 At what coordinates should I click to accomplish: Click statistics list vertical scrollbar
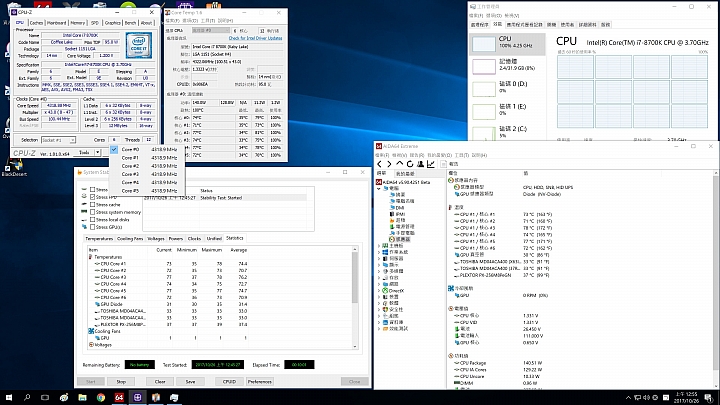pyautogui.click(x=355, y=298)
